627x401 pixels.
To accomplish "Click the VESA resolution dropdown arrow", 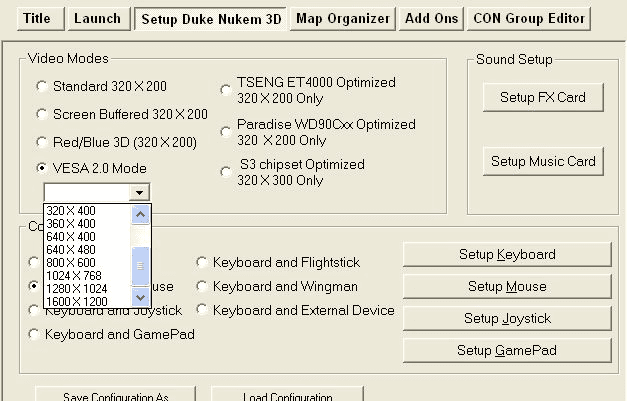I will coord(139,192).
